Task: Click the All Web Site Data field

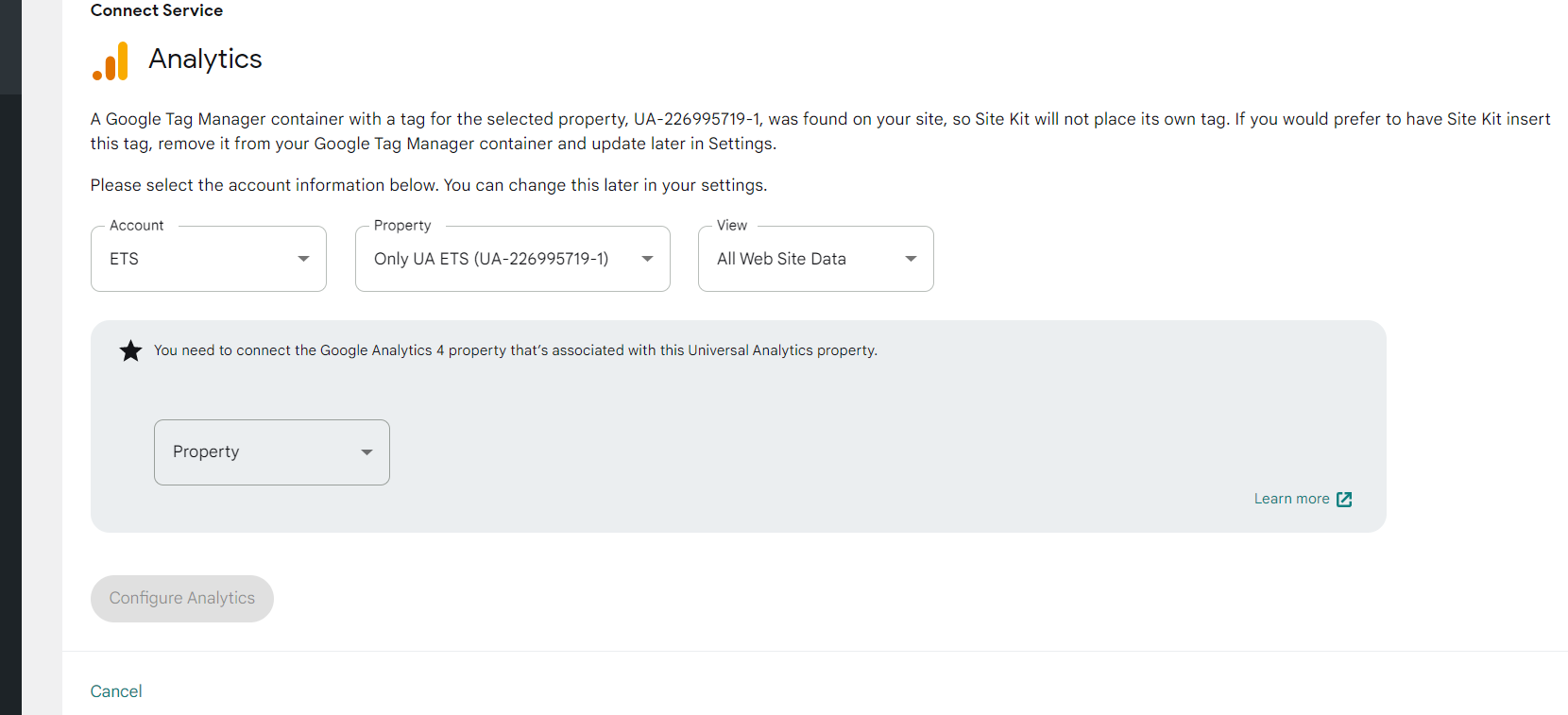Action: point(793,258)
